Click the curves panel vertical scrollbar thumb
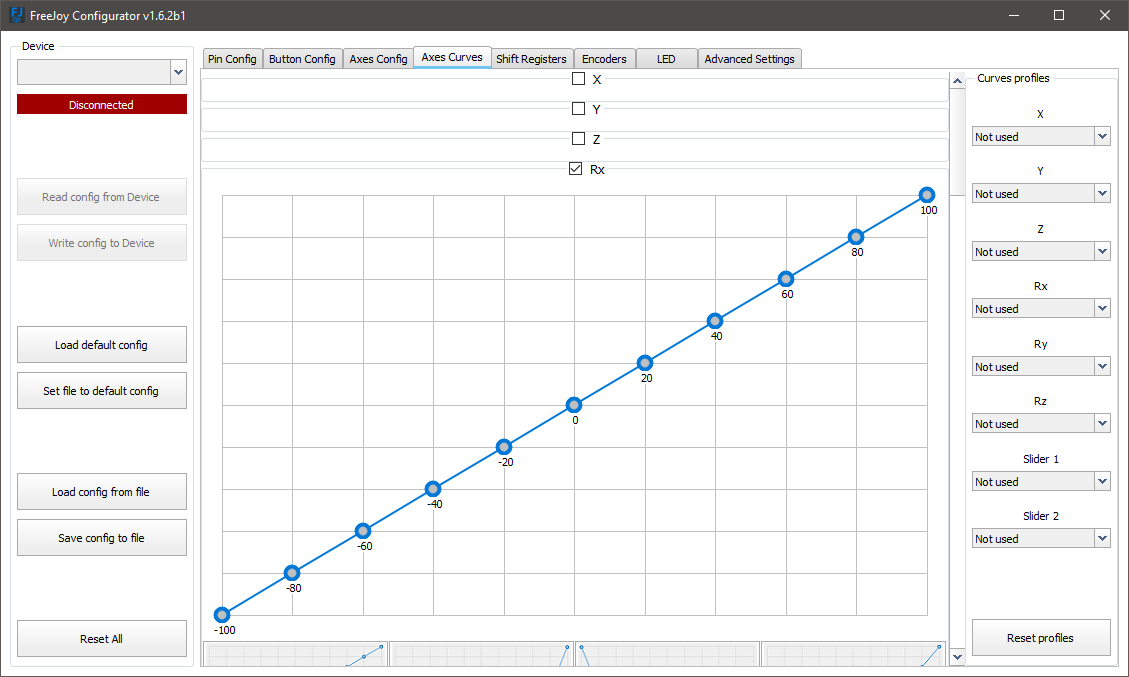The height and width of the screenshot is (677, 1129). tap(957, 142)
